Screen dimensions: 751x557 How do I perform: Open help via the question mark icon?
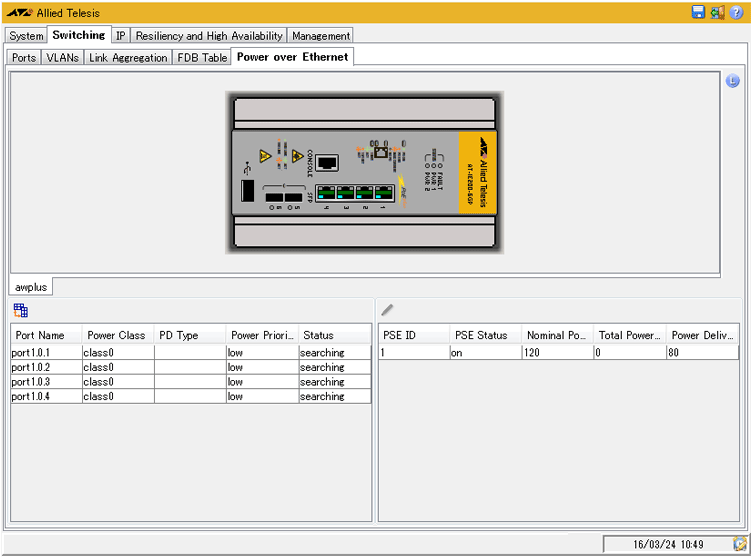tap(737, 12)
